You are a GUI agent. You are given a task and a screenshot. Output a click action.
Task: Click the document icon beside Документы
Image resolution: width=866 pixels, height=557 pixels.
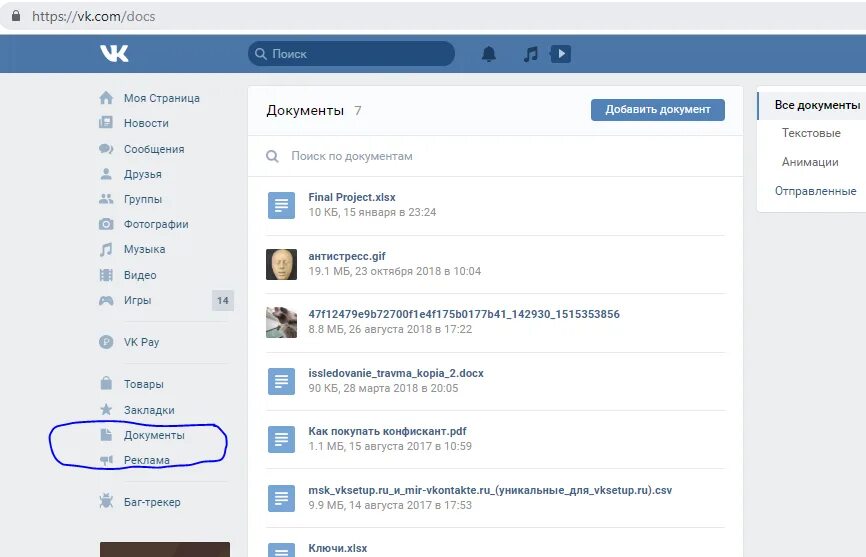coord(106,434)
